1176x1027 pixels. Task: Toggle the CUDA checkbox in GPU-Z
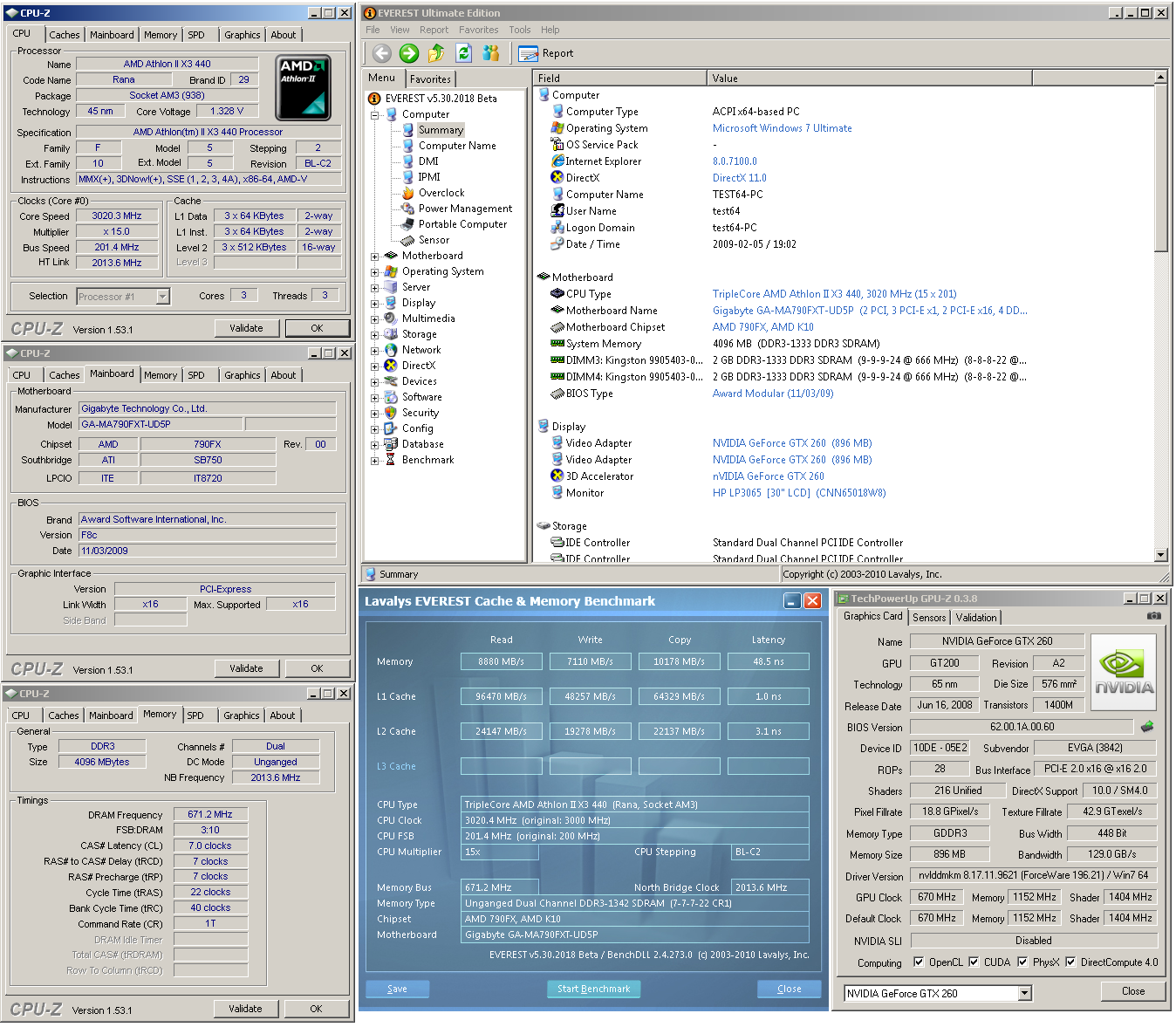pyautogui.click(x=974, y=962)
